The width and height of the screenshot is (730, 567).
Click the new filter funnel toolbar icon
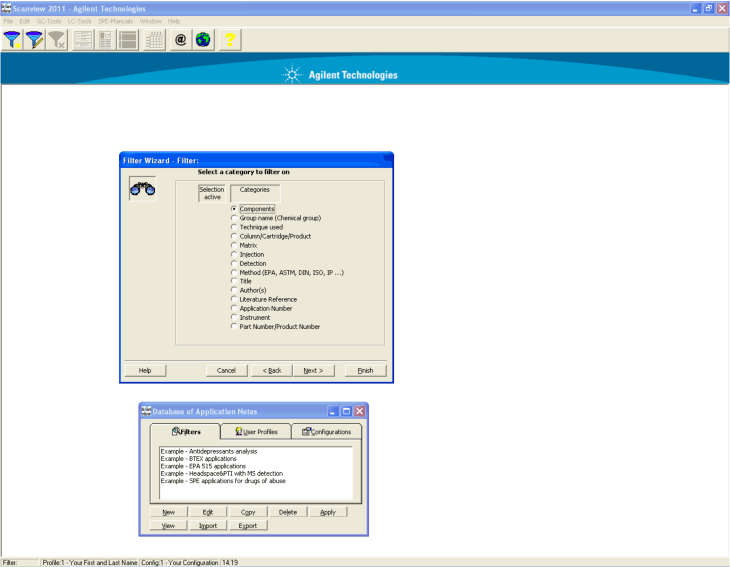coord(13,40)
